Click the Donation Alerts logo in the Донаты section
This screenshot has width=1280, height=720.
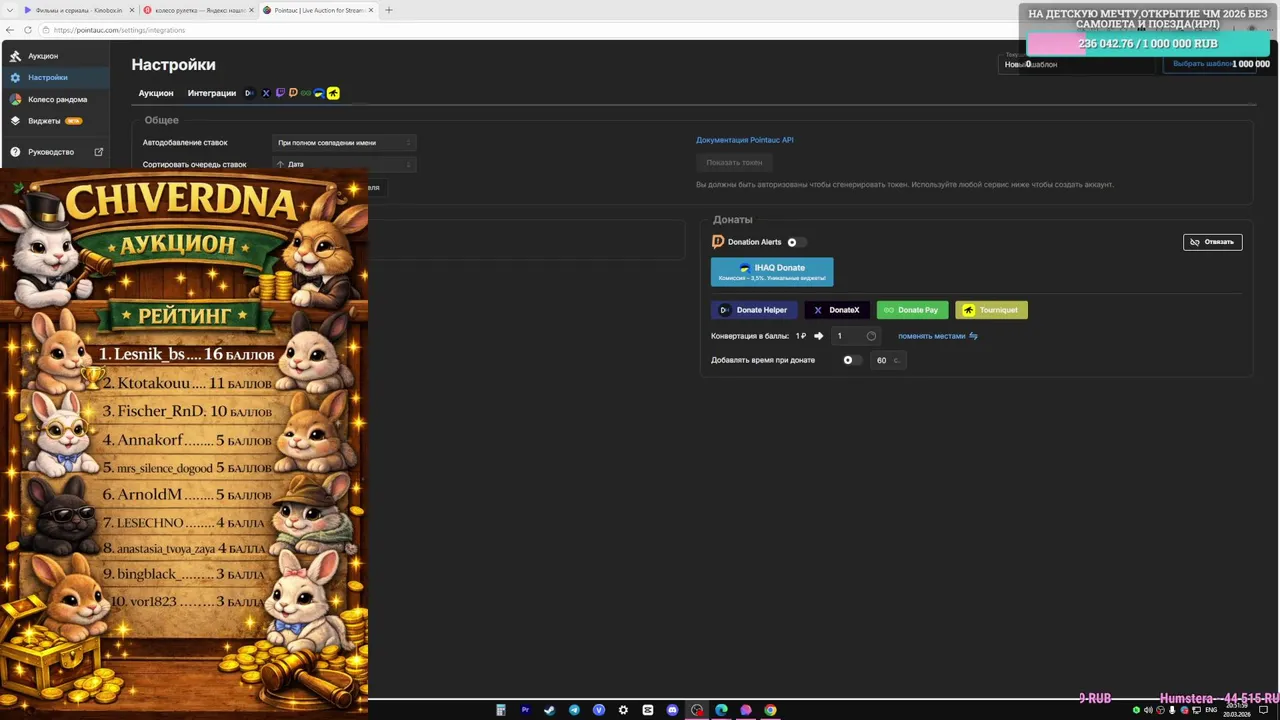point(718,242)
